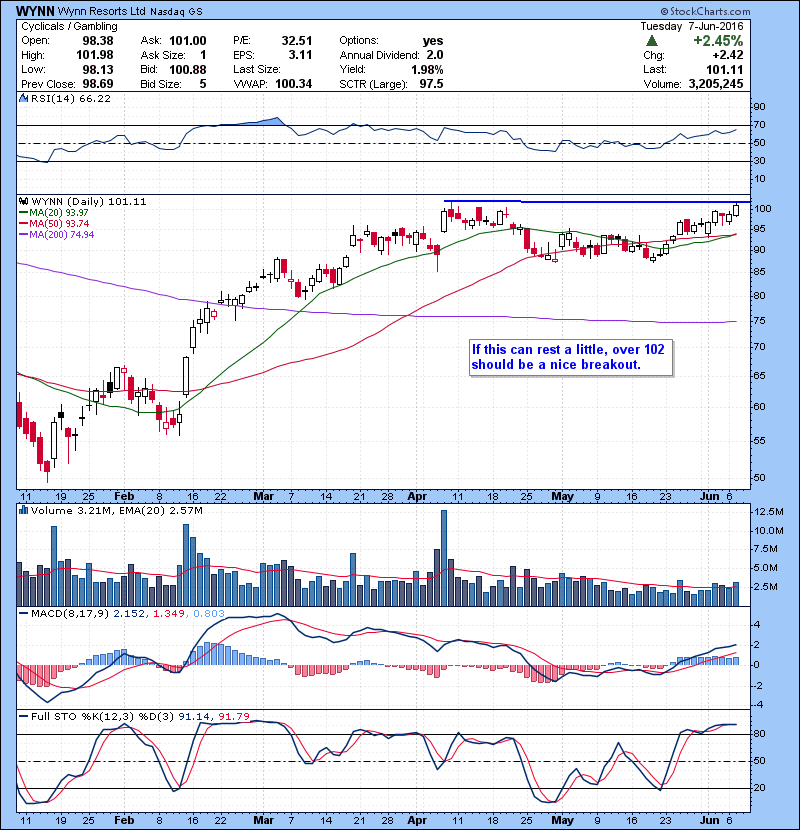Click the 'Nasdaq GS' exchange label
Image resolution: width=800 pixels, height=830 pixels.
point(176,12)
